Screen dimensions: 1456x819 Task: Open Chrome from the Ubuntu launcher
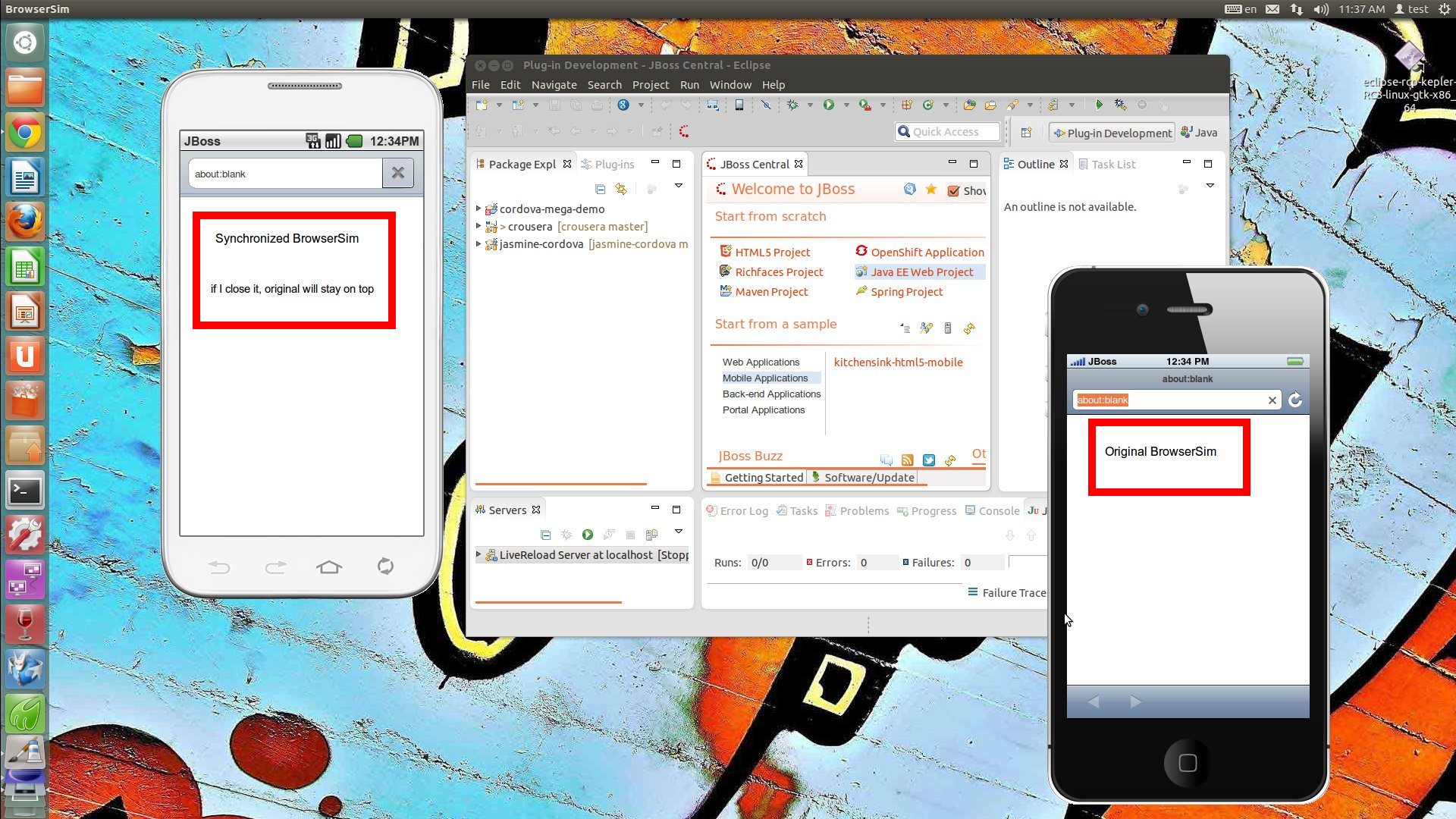[25, 133]
